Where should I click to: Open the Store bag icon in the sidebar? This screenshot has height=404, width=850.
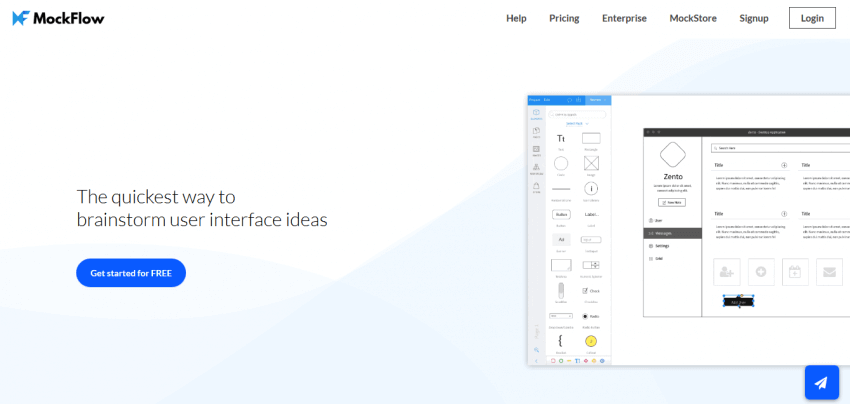[536, 187]
